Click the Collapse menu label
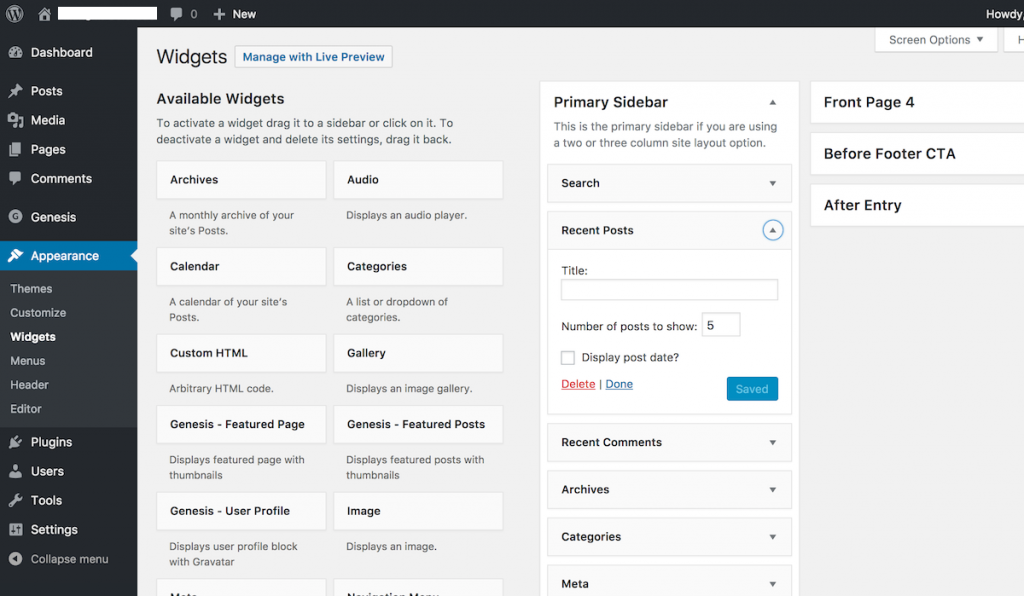This screenshot has height=596, width=1024. (69, 559)
